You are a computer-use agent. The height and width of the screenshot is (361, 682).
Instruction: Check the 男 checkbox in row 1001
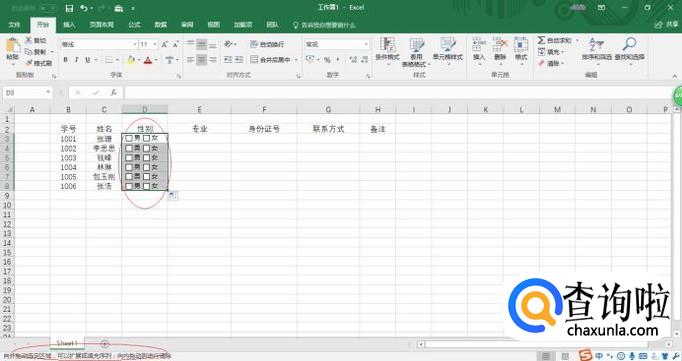129,138
